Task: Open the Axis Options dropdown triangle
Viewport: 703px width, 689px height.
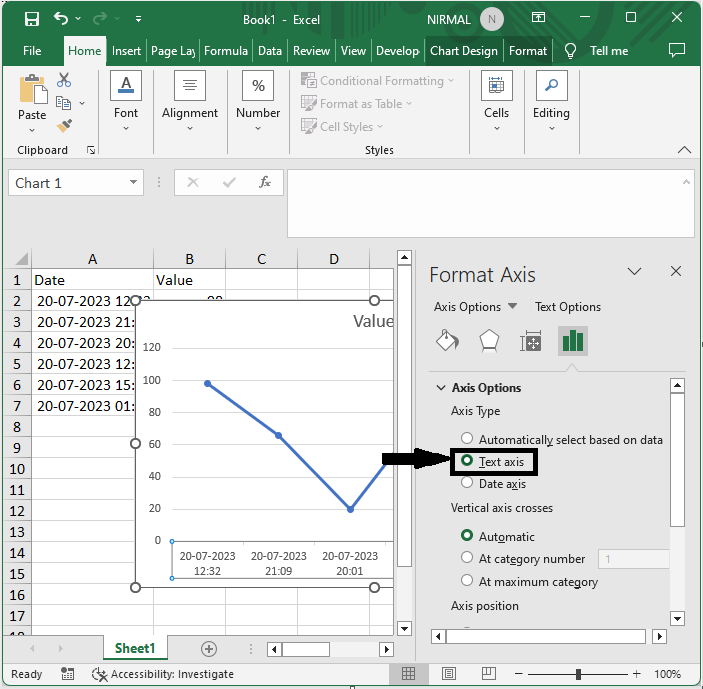Action: [512, 306]
